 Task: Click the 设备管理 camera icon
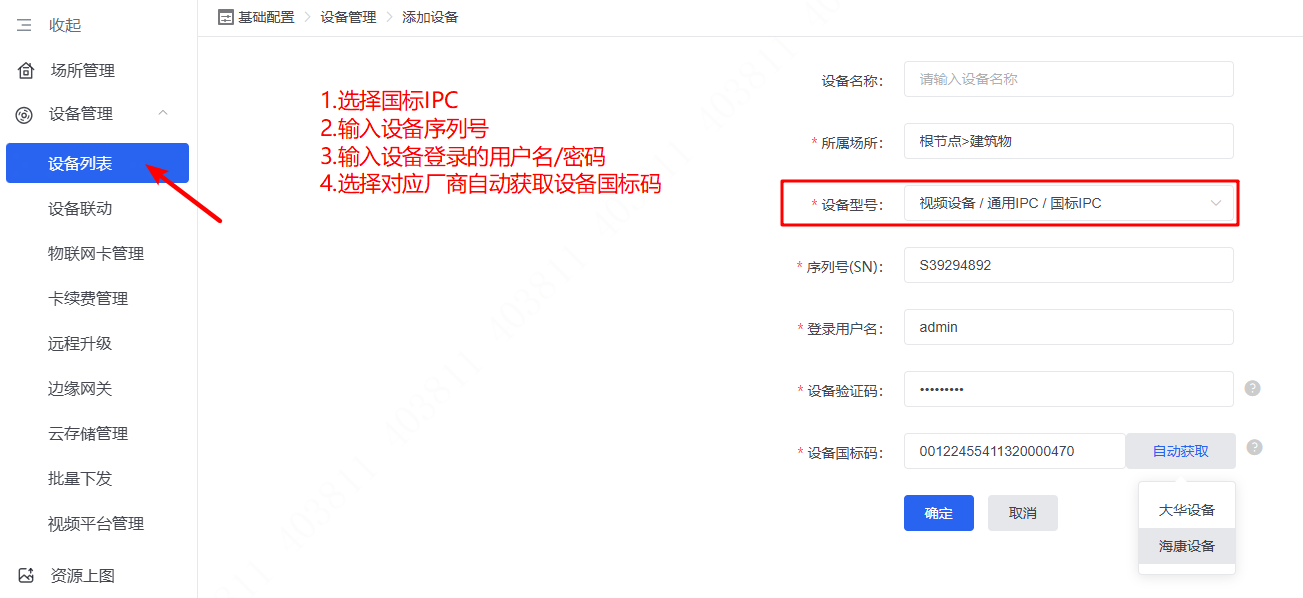coord(24,115)
